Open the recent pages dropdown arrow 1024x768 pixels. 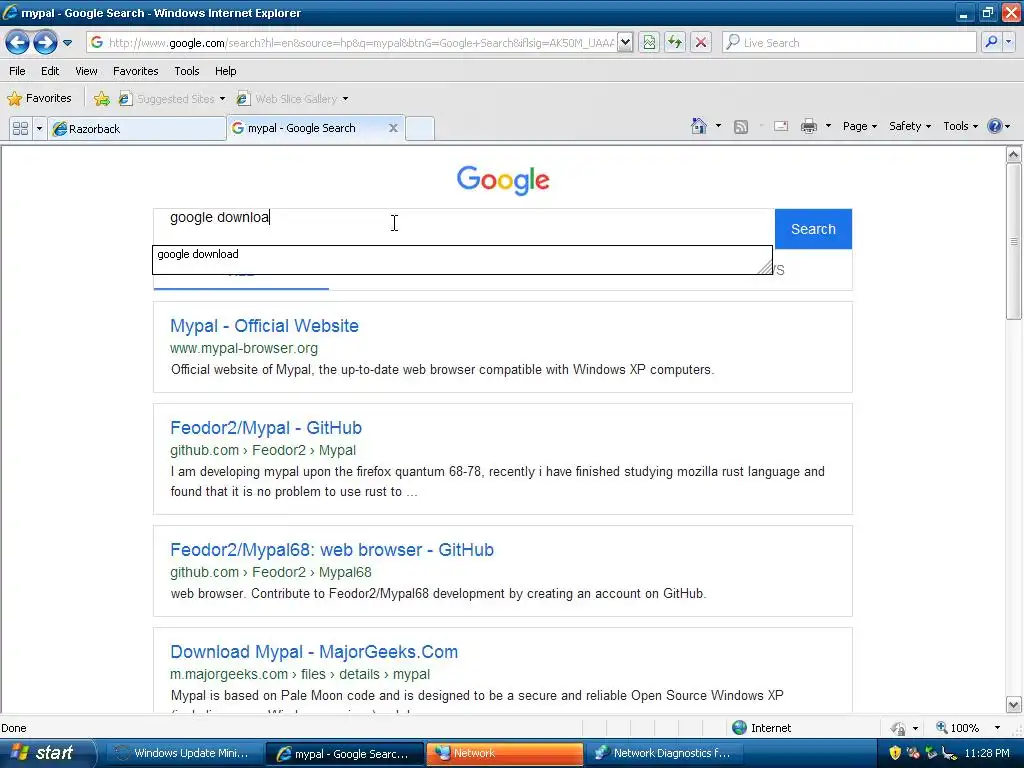pos(67,43)
